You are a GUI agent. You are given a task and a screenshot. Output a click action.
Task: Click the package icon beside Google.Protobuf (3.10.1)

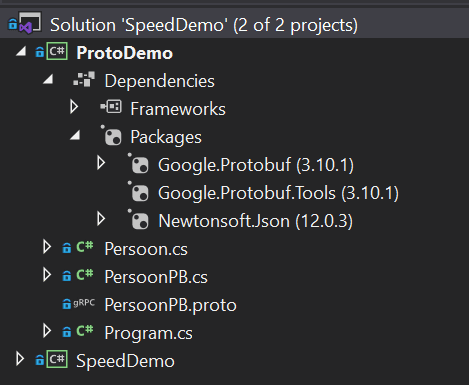tap(139, 163)
